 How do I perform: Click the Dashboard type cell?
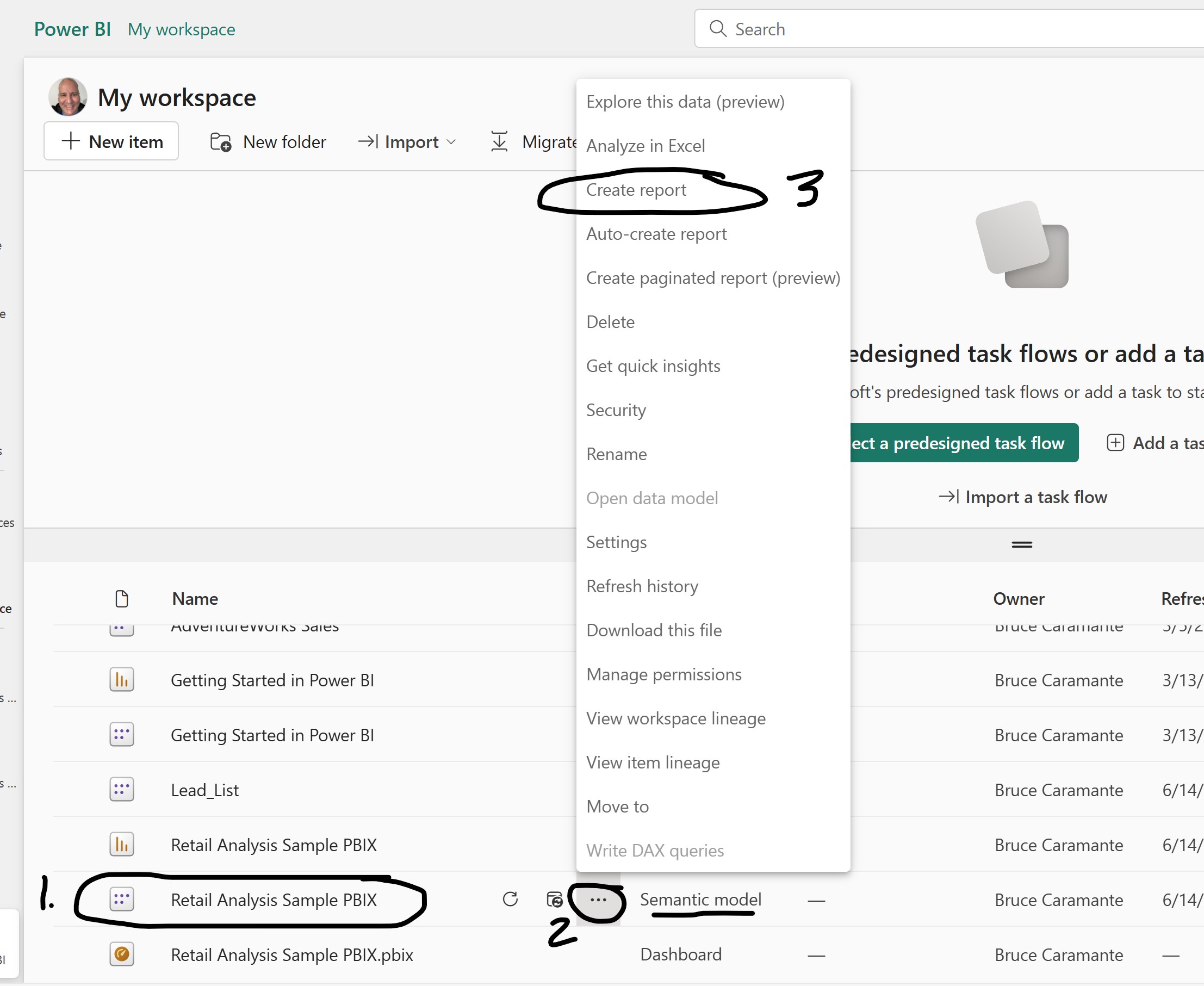pyautogui.click(x=681, y=955)
